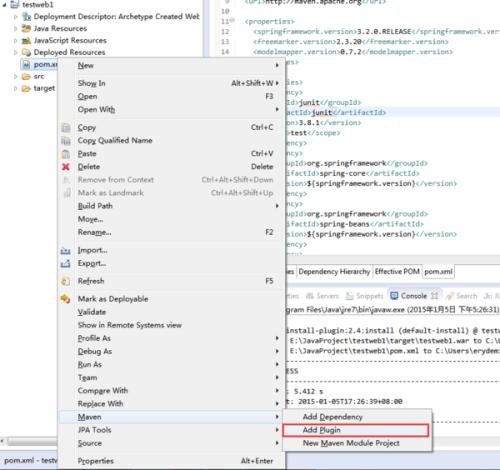500x470 pixels.
Task: Expand the src folder
Action: [16, 77]
